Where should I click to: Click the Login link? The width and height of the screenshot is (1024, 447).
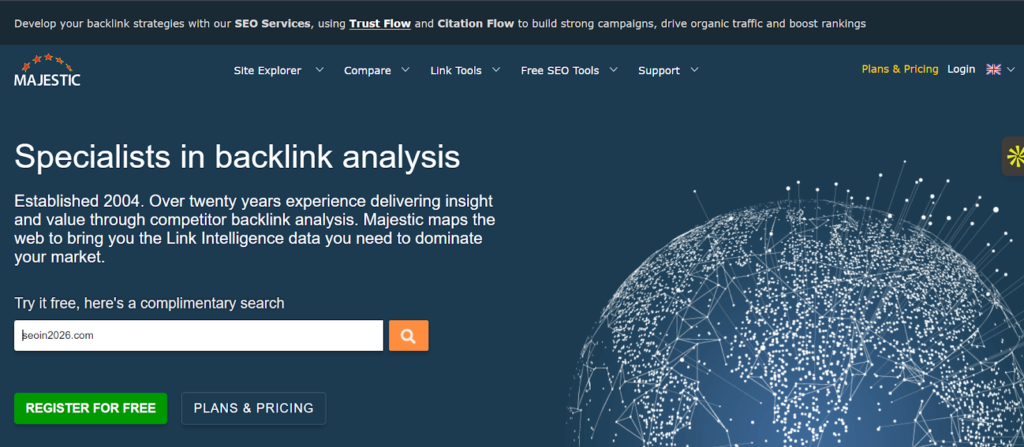[961, 69]
